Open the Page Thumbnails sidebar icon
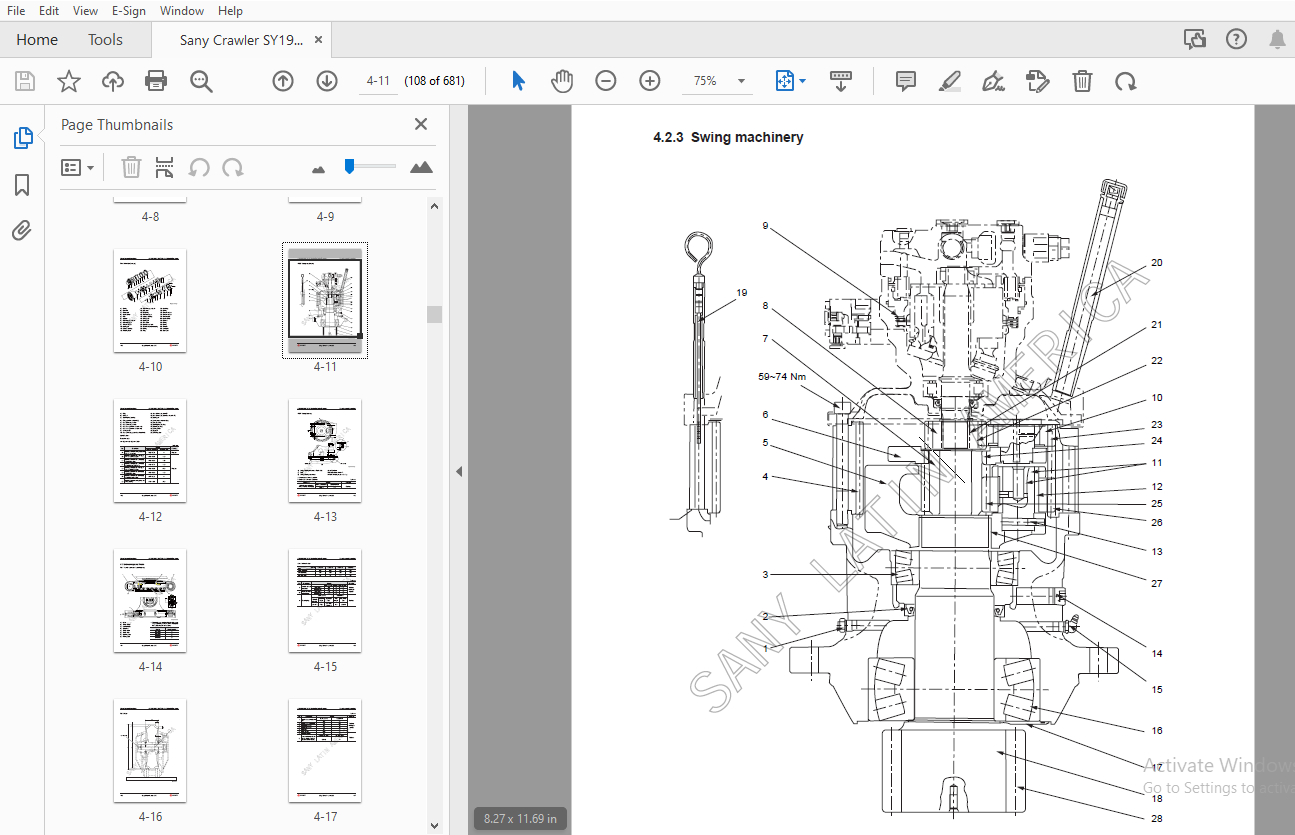Image resolution: width=1295 pixels, height=835 pixels. (x=23, y=138)
